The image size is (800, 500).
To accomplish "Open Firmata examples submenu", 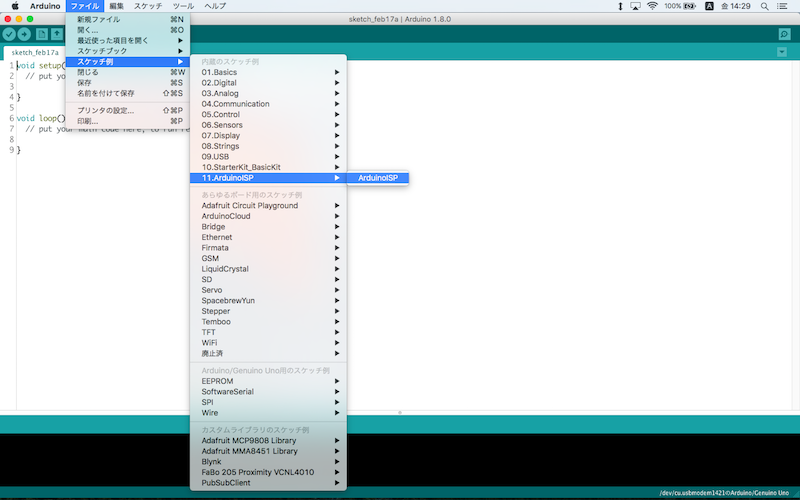I will [268, 247].
